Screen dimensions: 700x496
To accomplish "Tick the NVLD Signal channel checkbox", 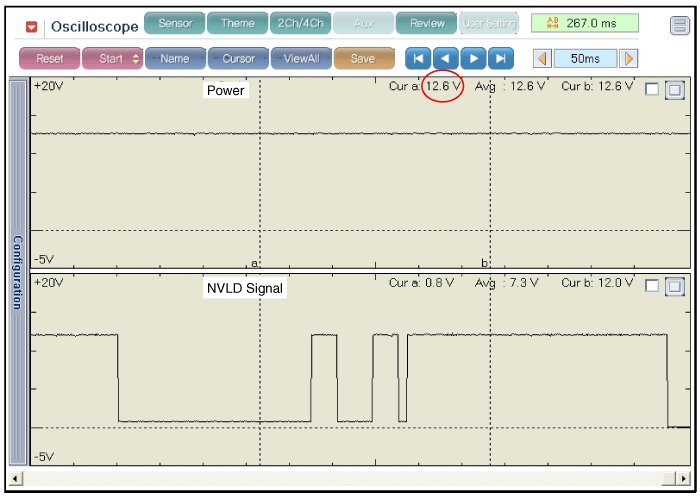I will click(652, 286).
